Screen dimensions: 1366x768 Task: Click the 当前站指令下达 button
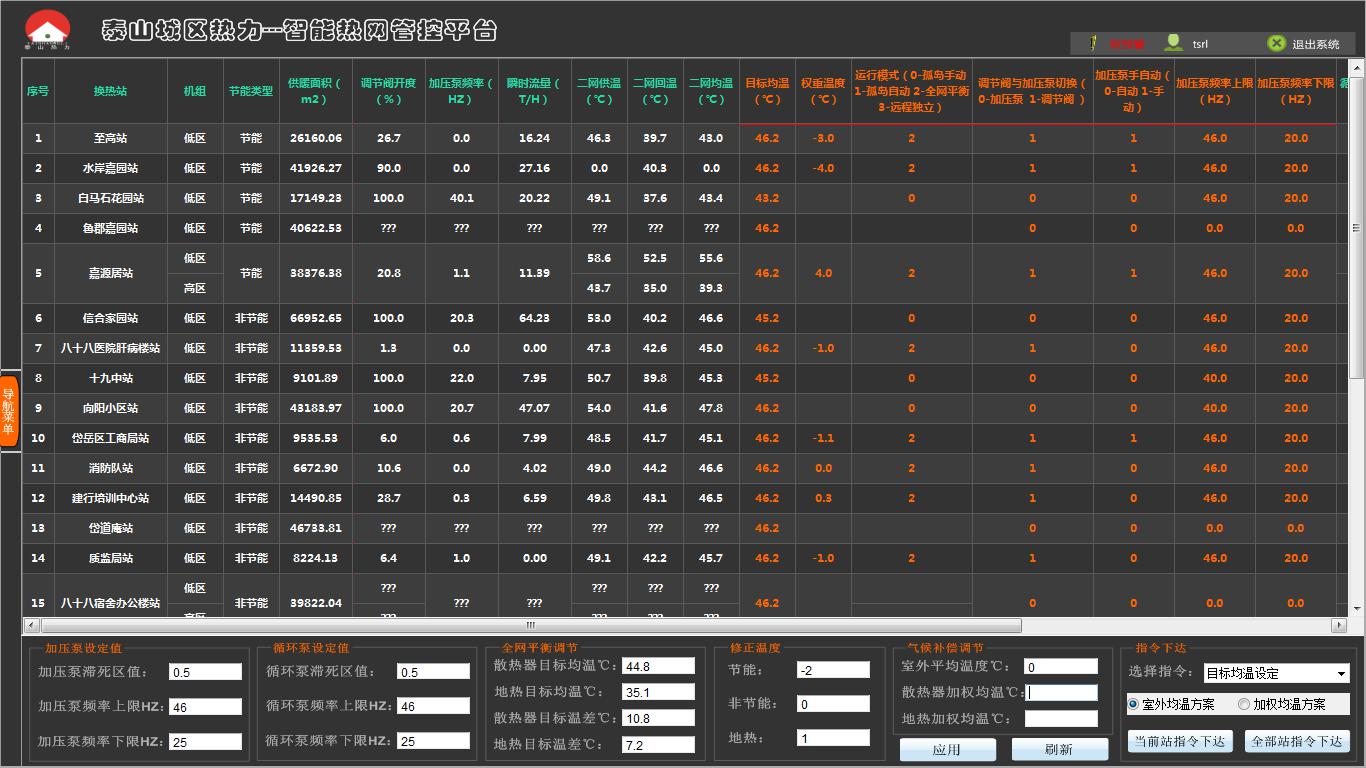click(1178, 741)
